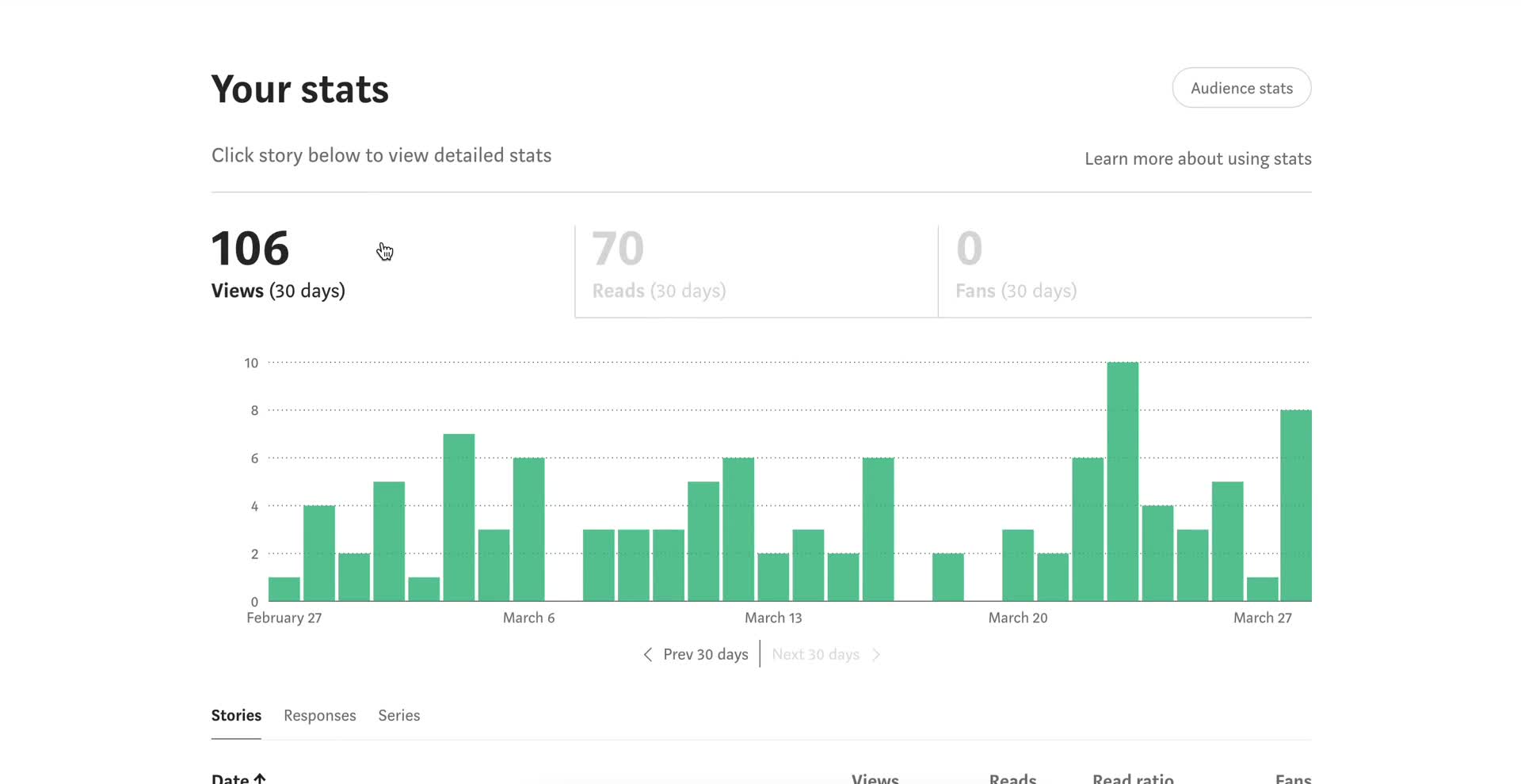Screen dimensions: 1521x784
Task: Open the Audience stats page
Action: [1241, 88]
